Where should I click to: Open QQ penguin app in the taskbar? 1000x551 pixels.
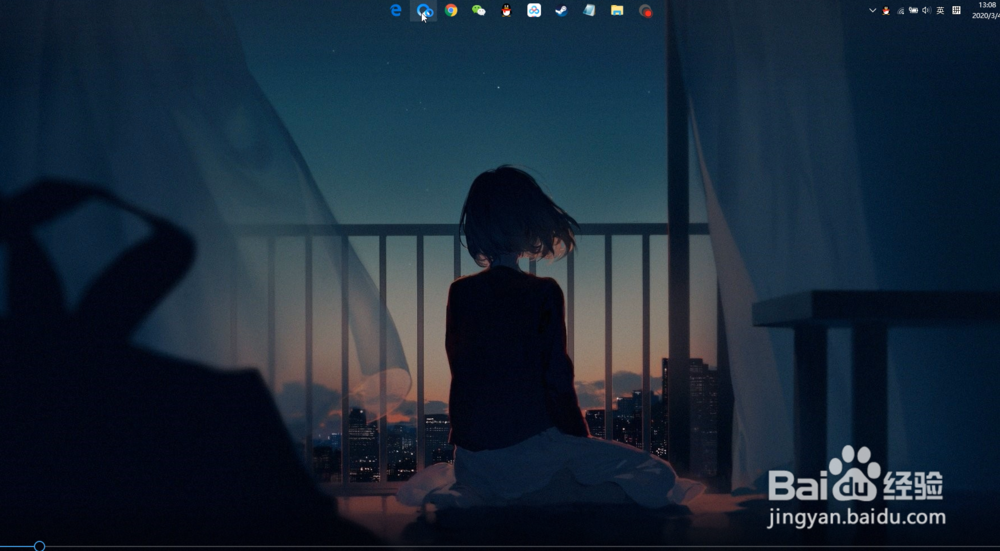click(506, 10)
